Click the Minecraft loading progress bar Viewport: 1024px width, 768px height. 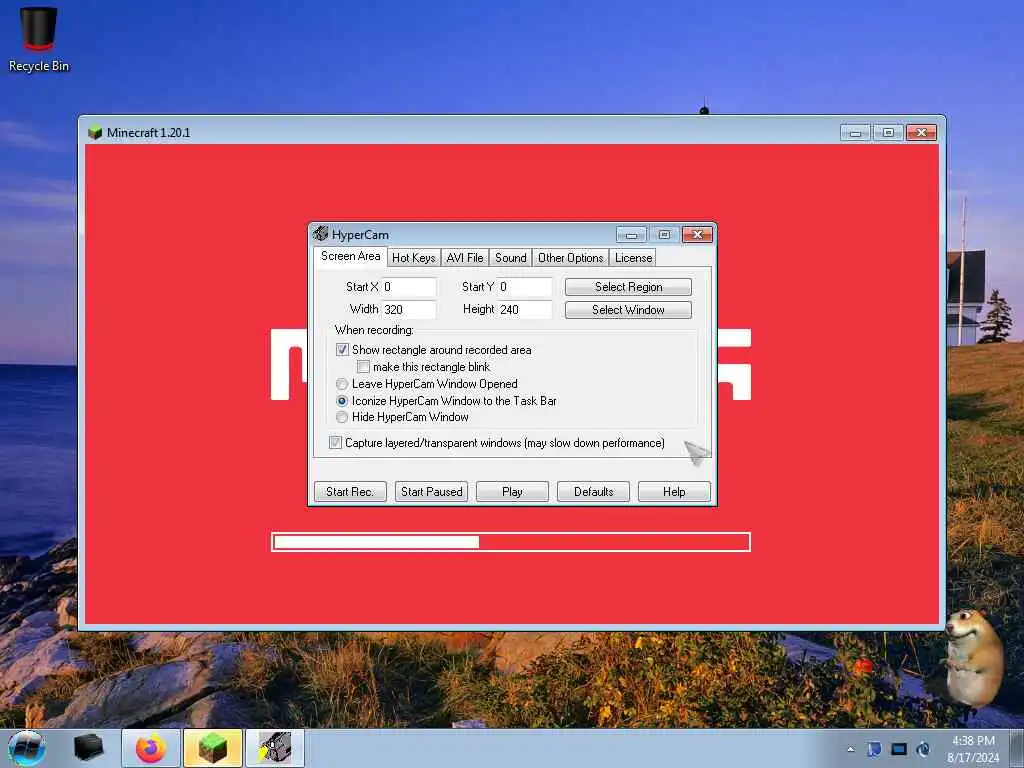tap(511, 542)
